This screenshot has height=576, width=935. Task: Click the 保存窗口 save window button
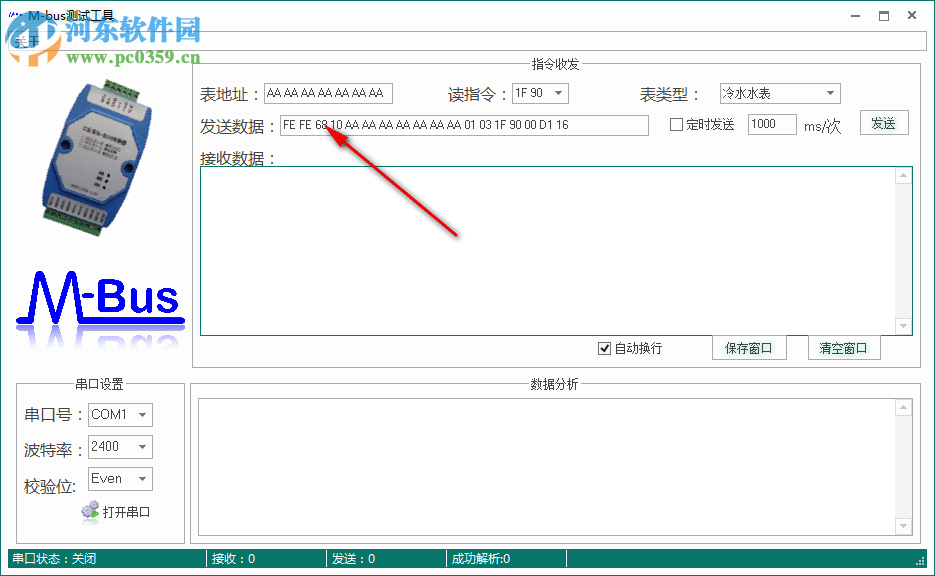click(x=748, y=347)
